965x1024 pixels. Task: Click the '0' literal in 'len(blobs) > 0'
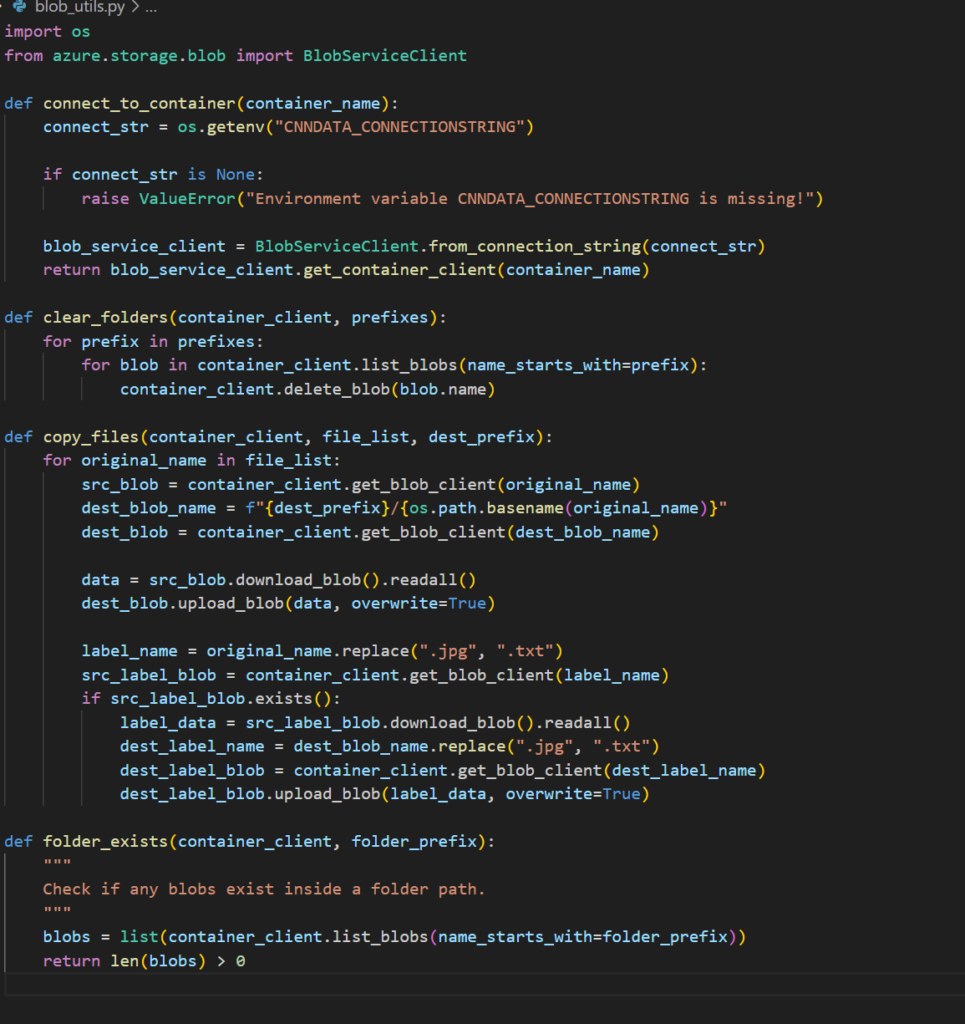tap(240, 961)
